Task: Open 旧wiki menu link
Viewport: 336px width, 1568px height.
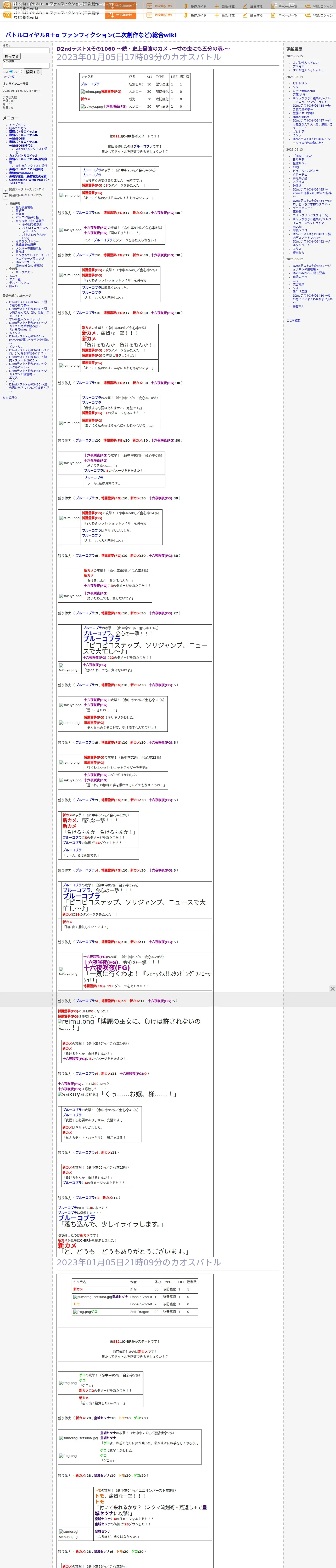Action: [13, 286]
